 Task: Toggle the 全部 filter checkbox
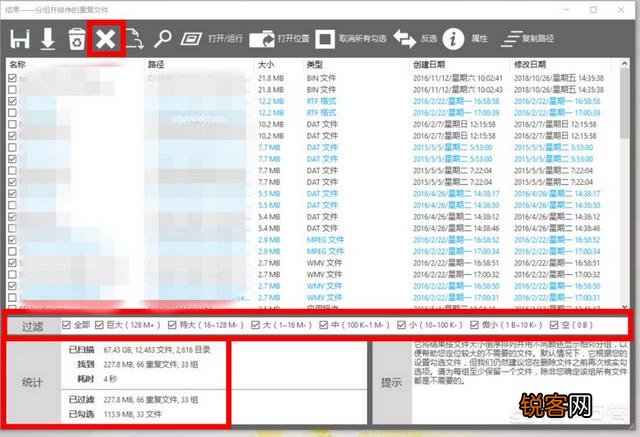[67, 325]
